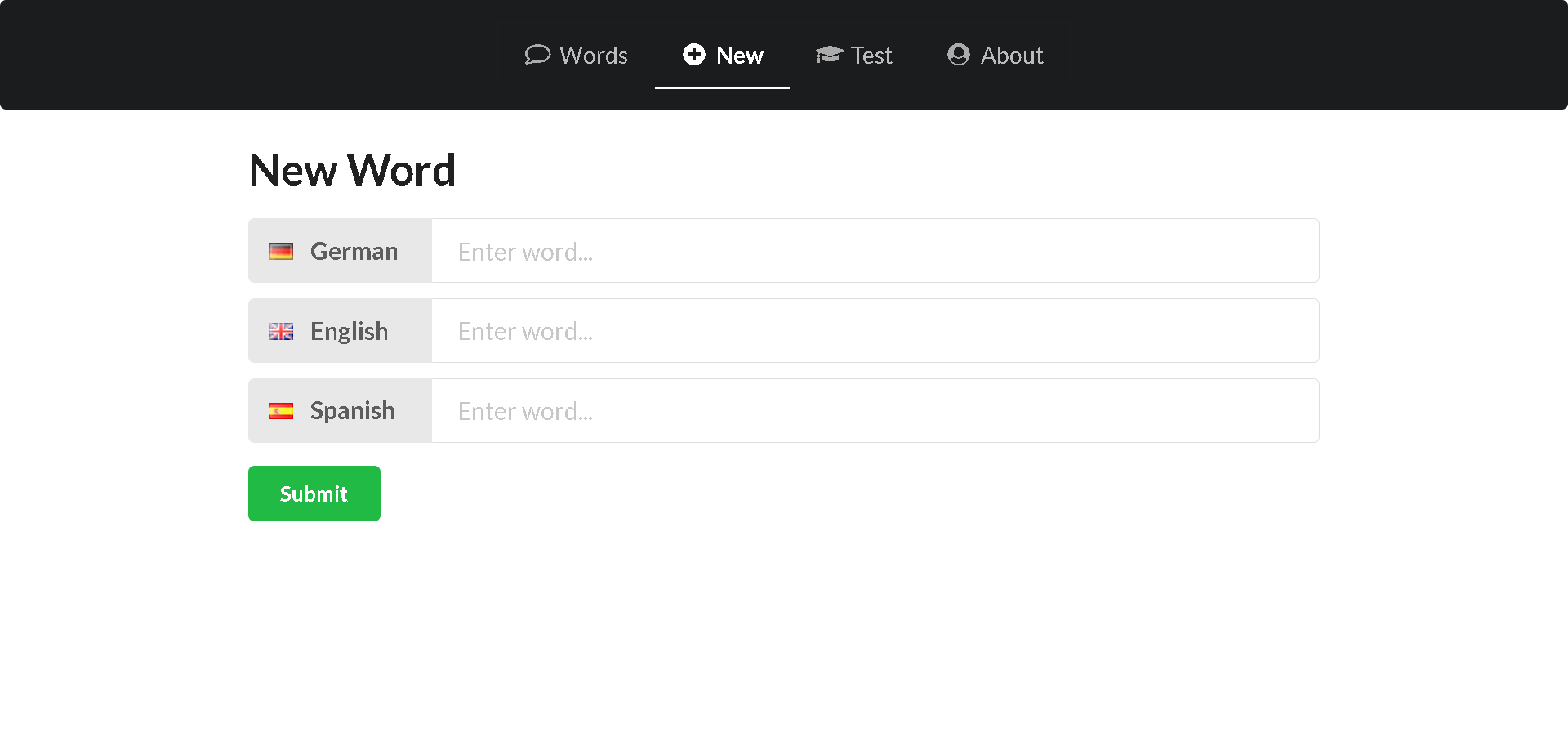Click the graduation cap icon beside Test
The width and height of the screenshot is (1568, 751).
[x=830, y=55]
